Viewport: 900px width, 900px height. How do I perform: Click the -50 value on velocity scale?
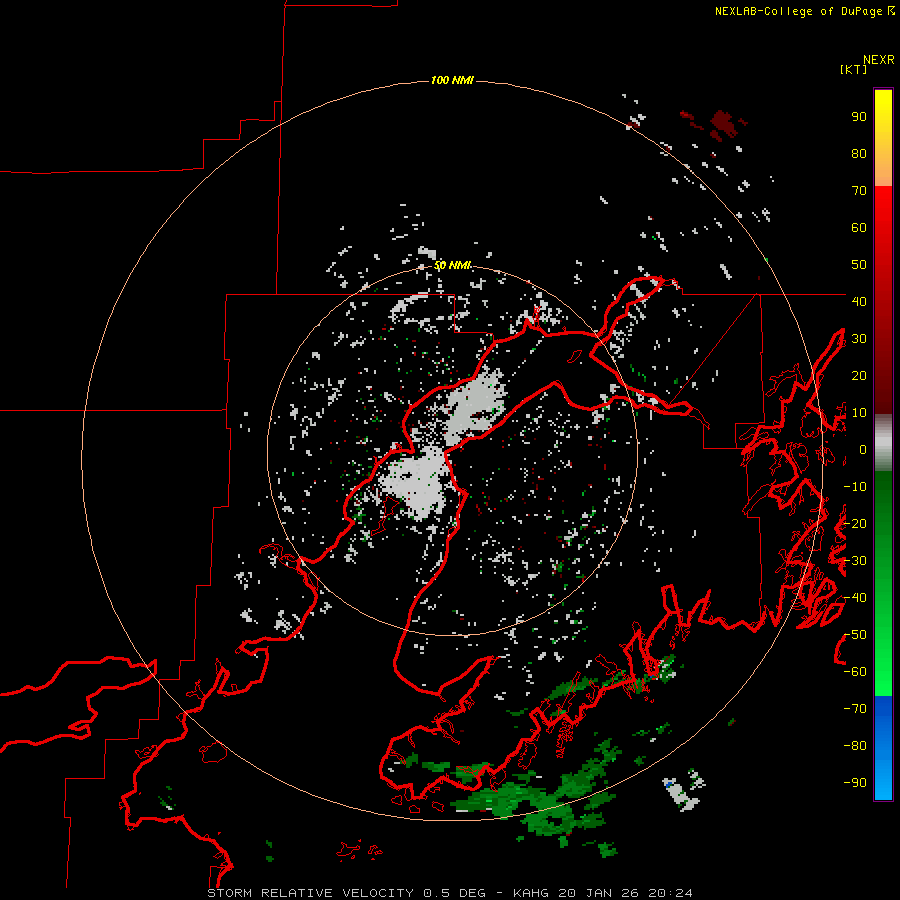pyautogui.click(x=855, y=635)
